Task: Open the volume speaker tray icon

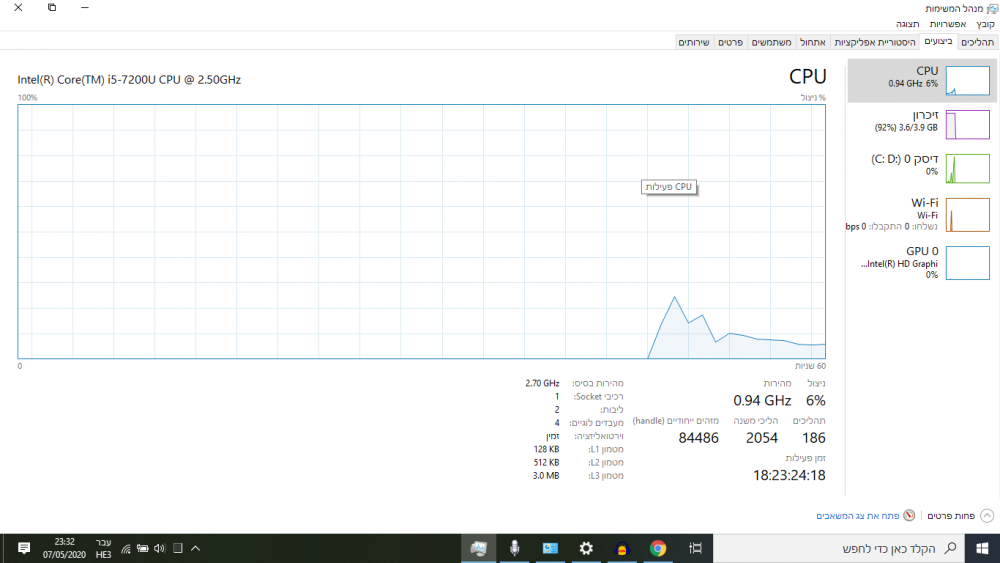Action: pos(159,548)
